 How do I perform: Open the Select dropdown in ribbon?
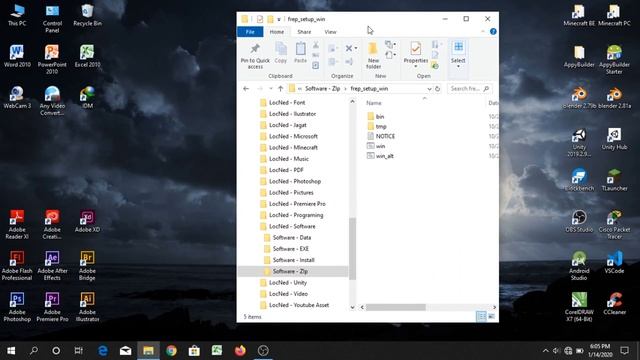(458, 55)
